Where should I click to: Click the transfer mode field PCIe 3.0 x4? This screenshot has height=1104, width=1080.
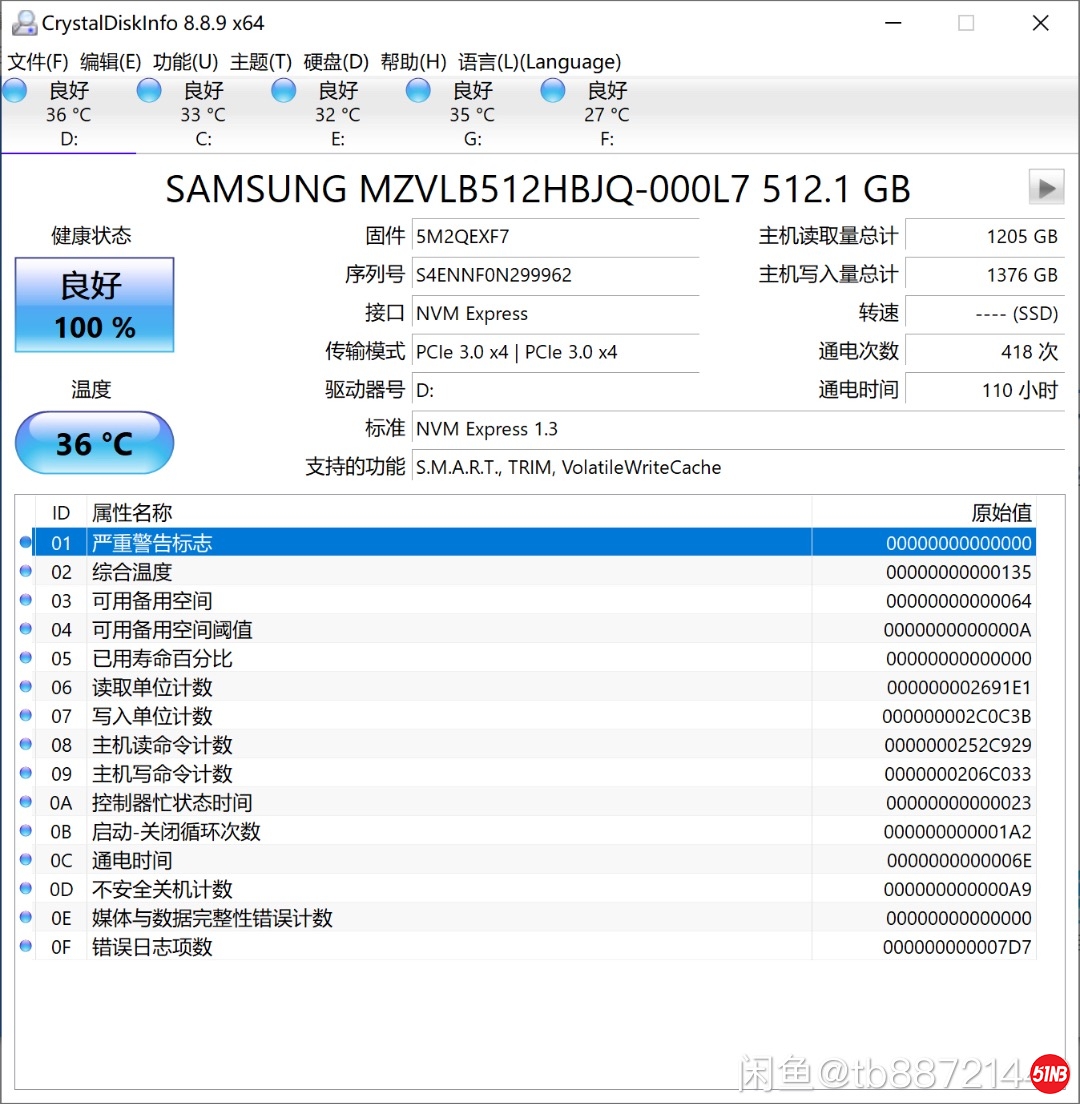click(x=555, y=351)
